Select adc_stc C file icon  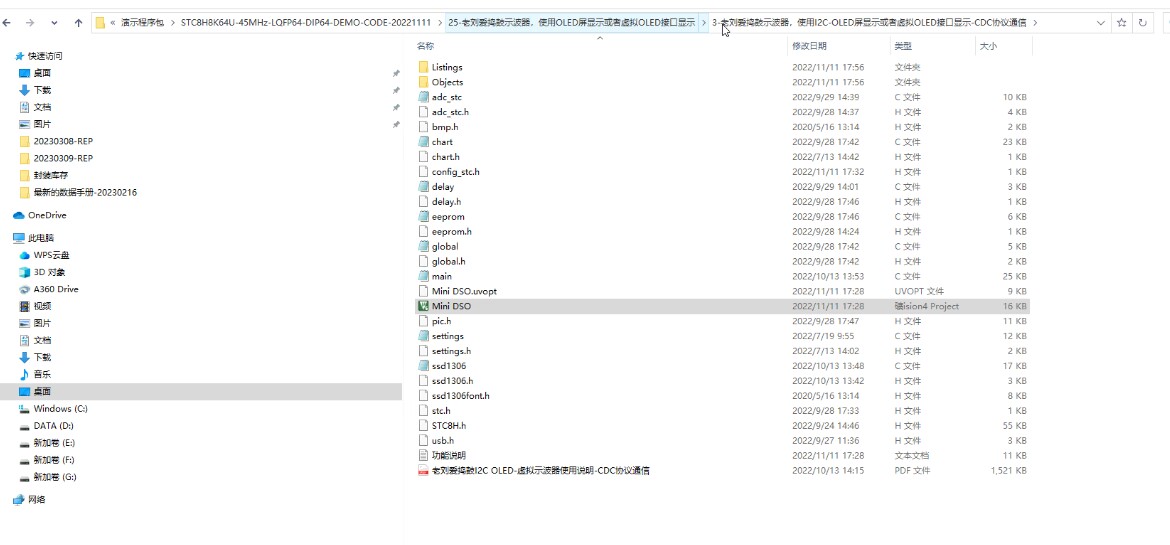[x=424, y=97]
